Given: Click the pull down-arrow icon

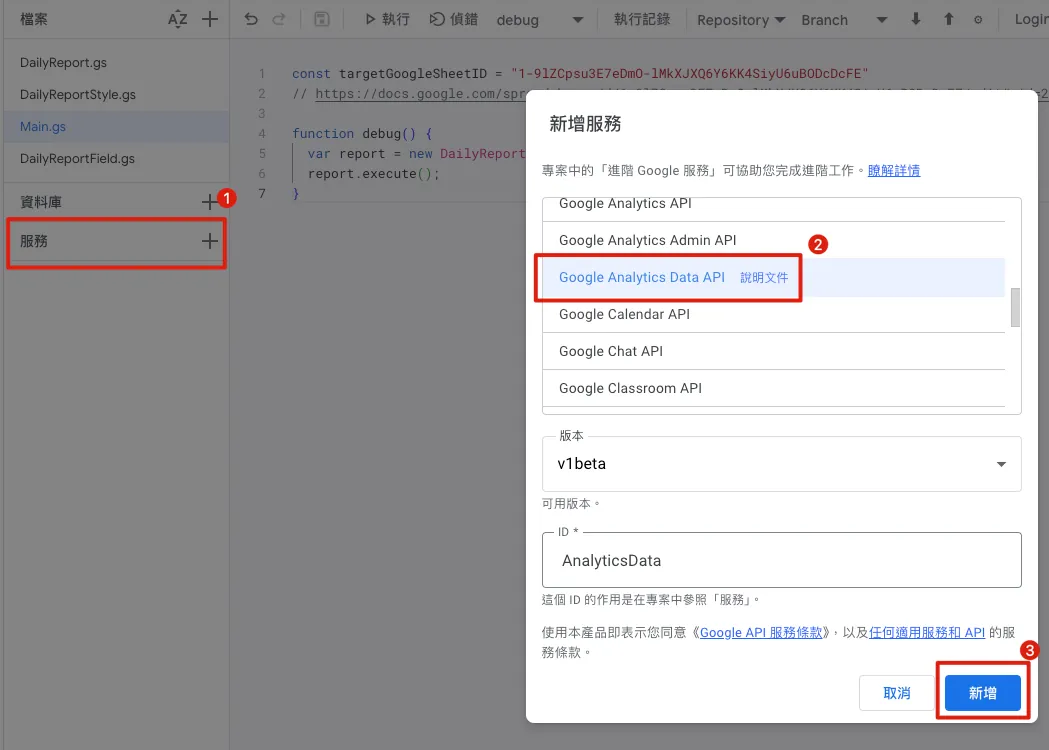Looking at the screenshot, I should [916, 19].
